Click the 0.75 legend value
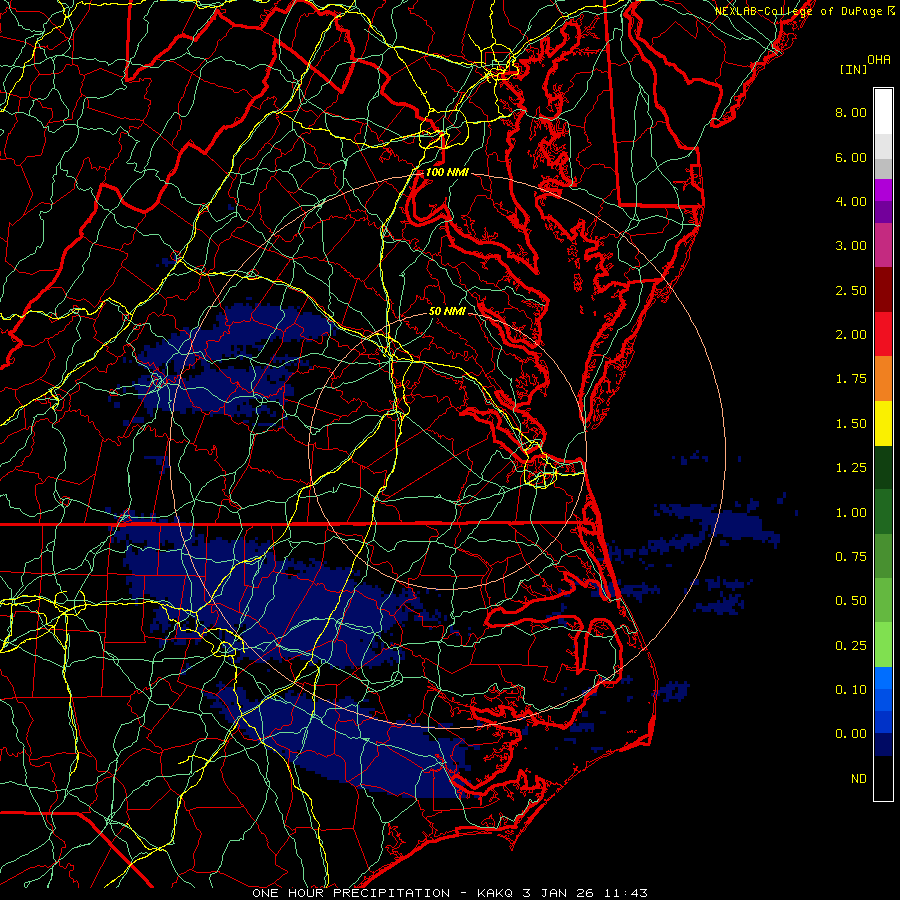 pyautogui.click(x=851, y=557)
